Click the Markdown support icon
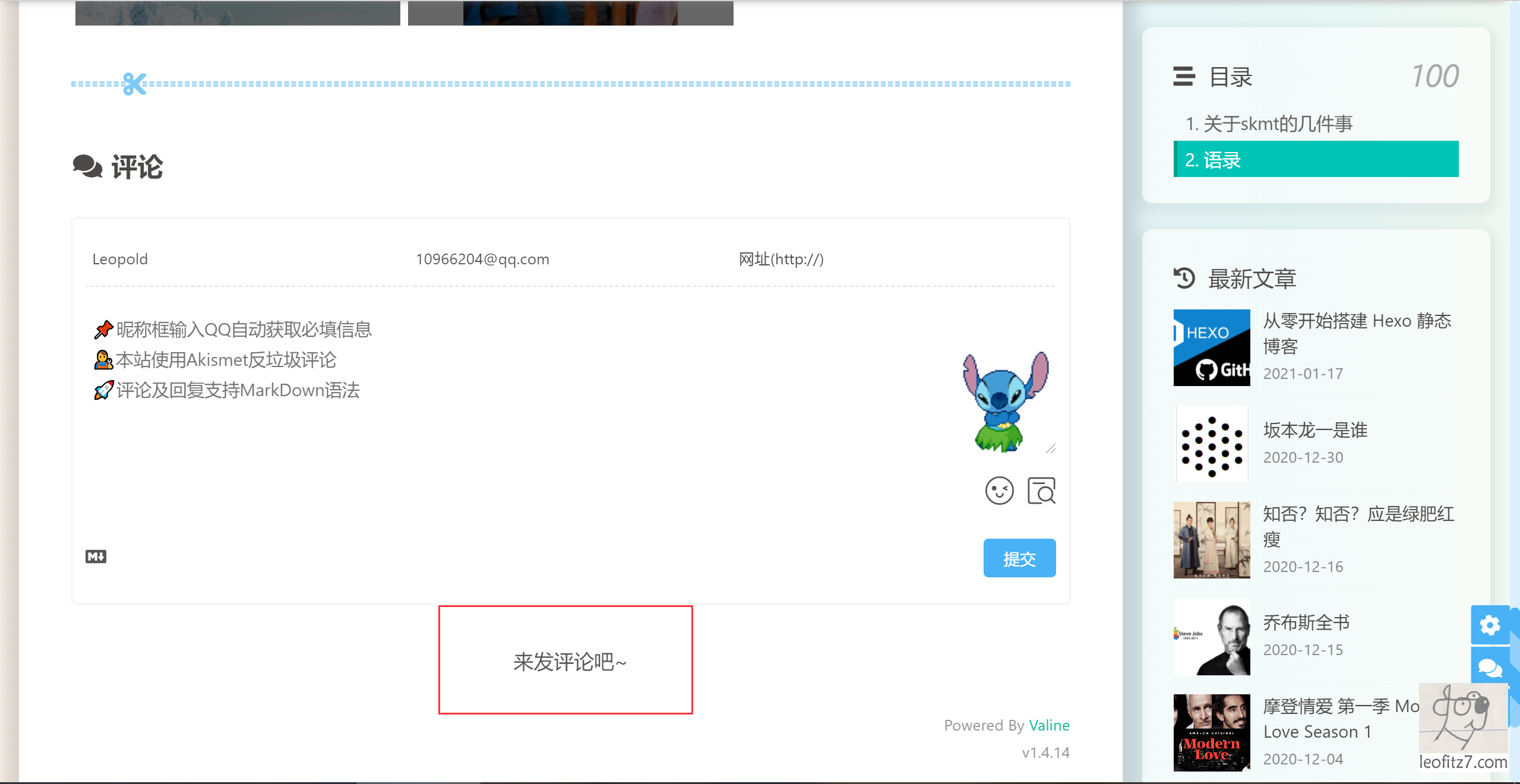Image resolution: width=1520 pixels, height=784 pixels. pyautogui.click(x=96, y=557)
